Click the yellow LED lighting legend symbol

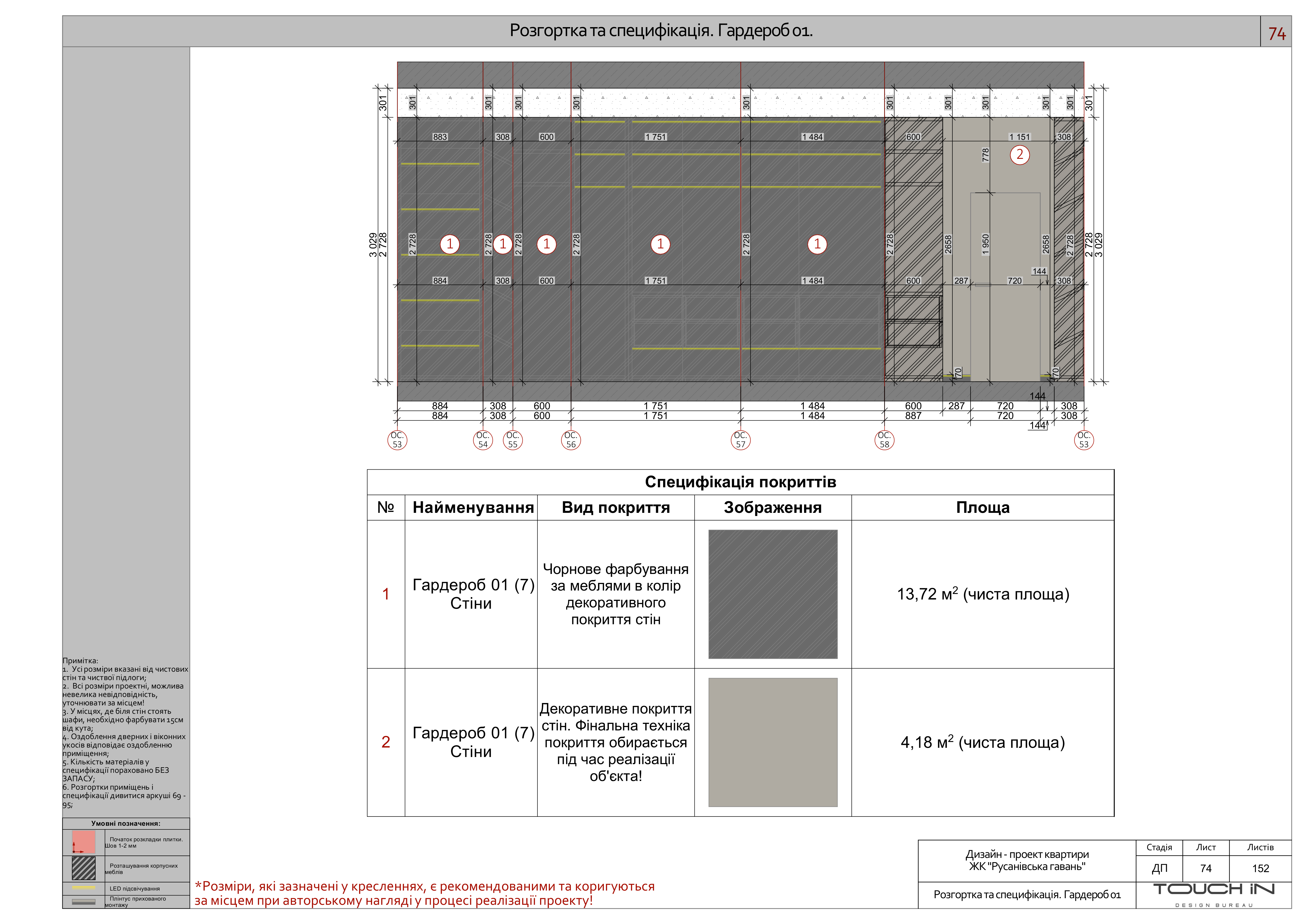84,888
